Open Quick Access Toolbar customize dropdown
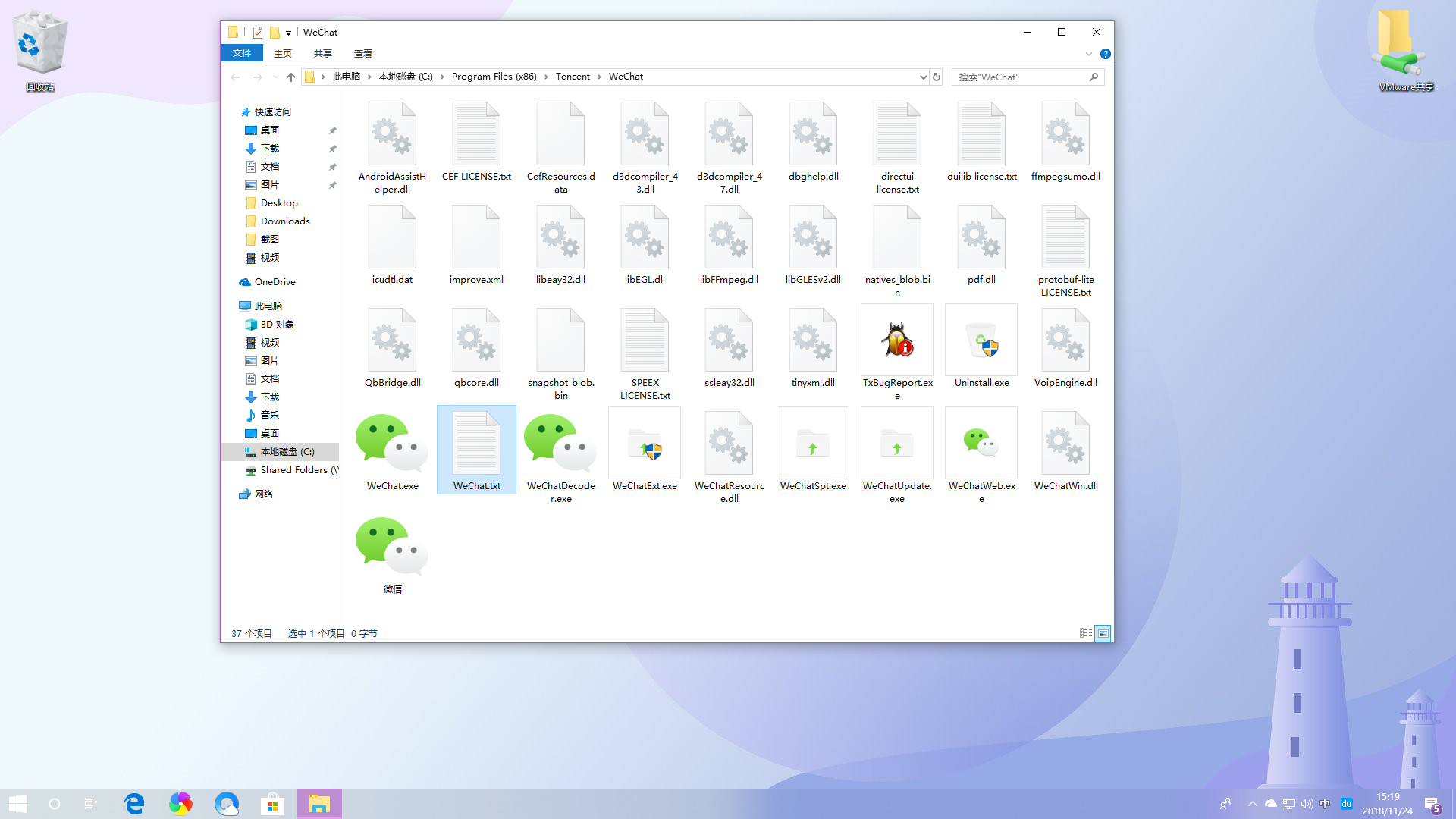Screen dimensions: 1456x819 click(288, 33)
